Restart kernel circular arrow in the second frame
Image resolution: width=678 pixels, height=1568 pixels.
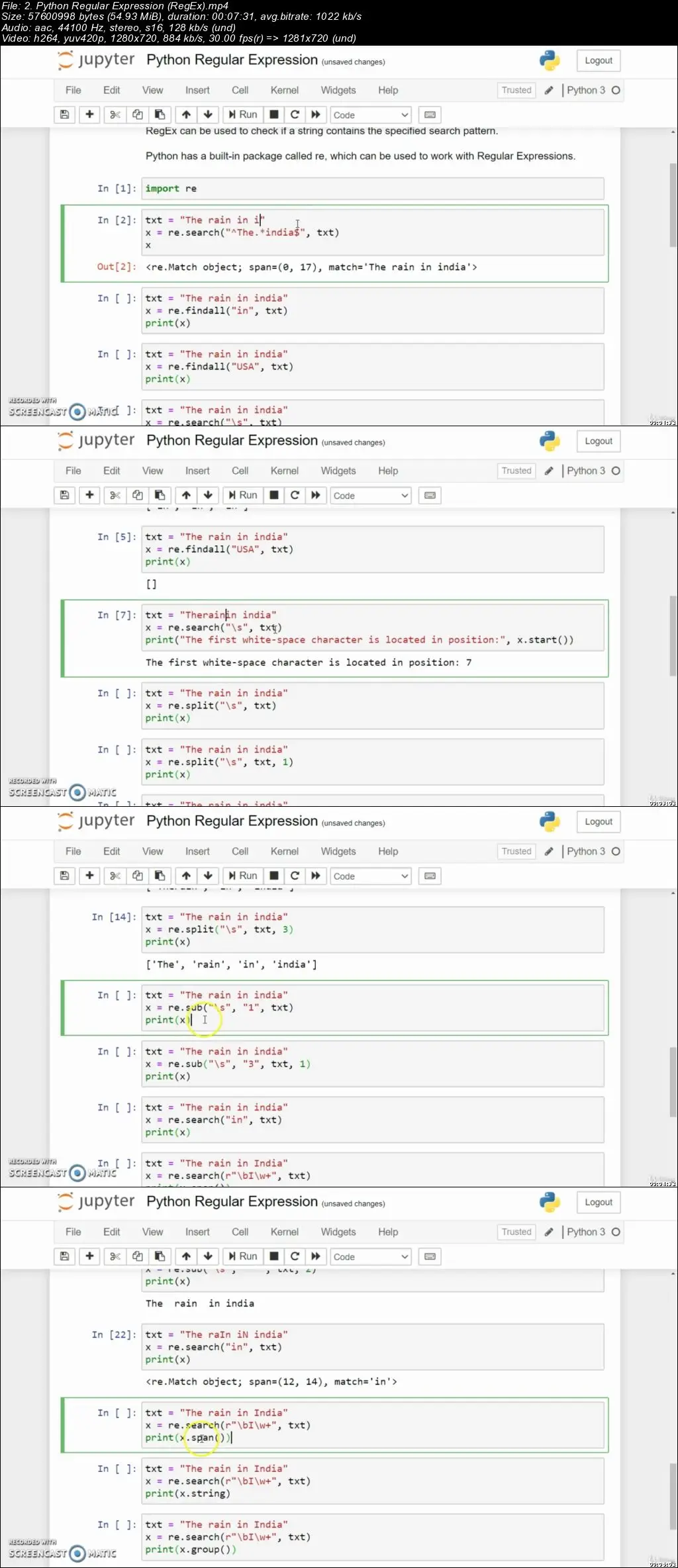pos(295,495)
